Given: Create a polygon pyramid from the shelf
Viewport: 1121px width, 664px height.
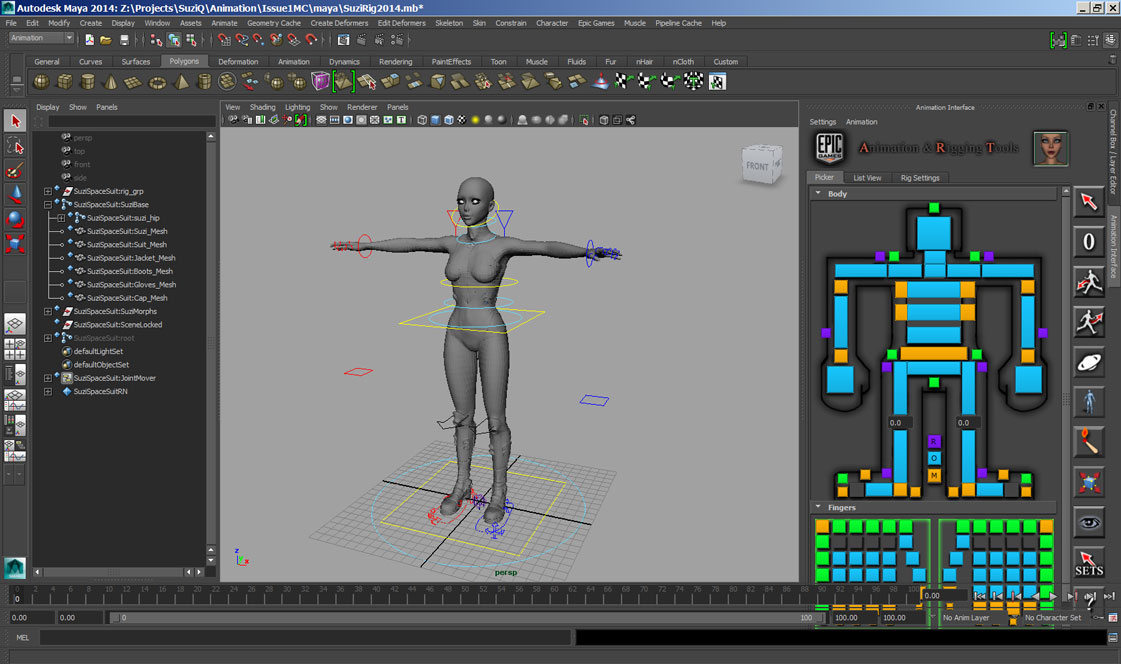Looking at the screenshot, I should pyautogui.click(x=182, y=81).
